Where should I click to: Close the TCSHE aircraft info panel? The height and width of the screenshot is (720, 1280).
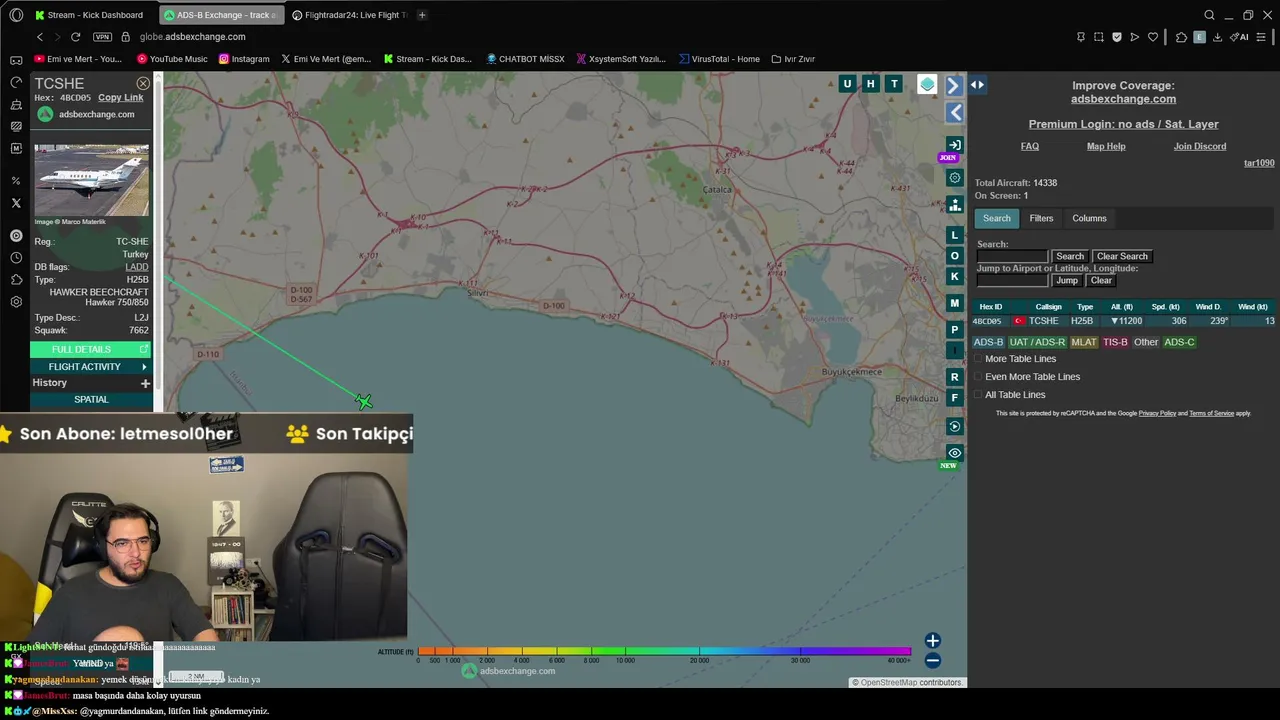point(143,84)
